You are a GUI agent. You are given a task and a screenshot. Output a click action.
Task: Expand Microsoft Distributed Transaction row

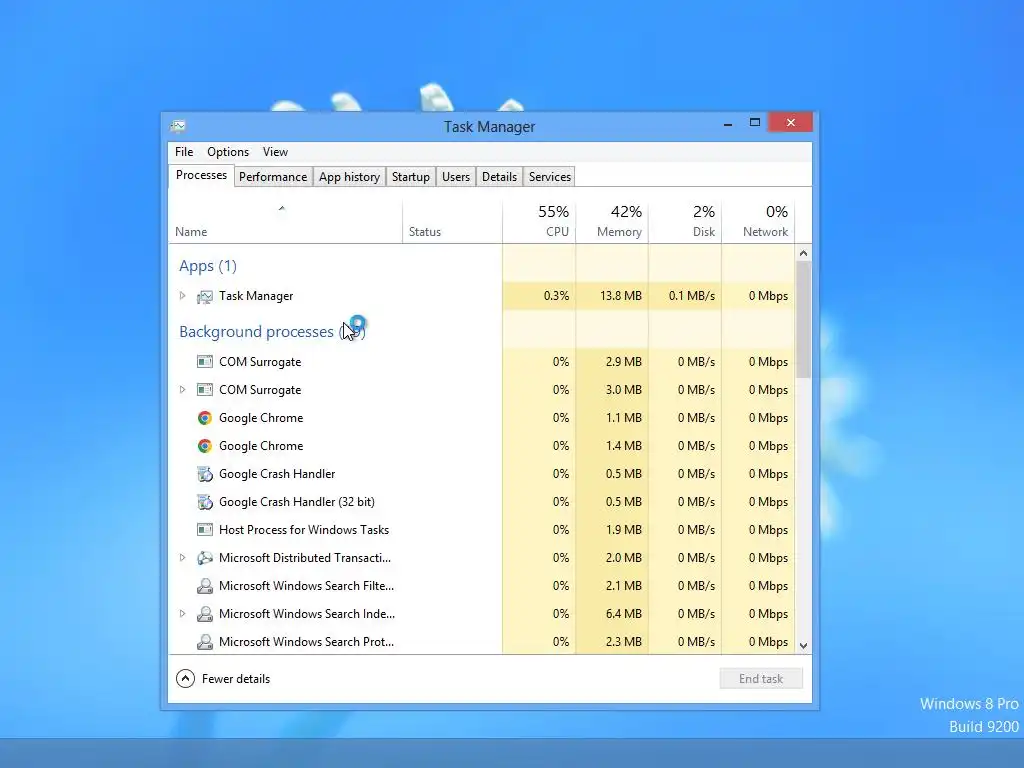pos(182,558)
